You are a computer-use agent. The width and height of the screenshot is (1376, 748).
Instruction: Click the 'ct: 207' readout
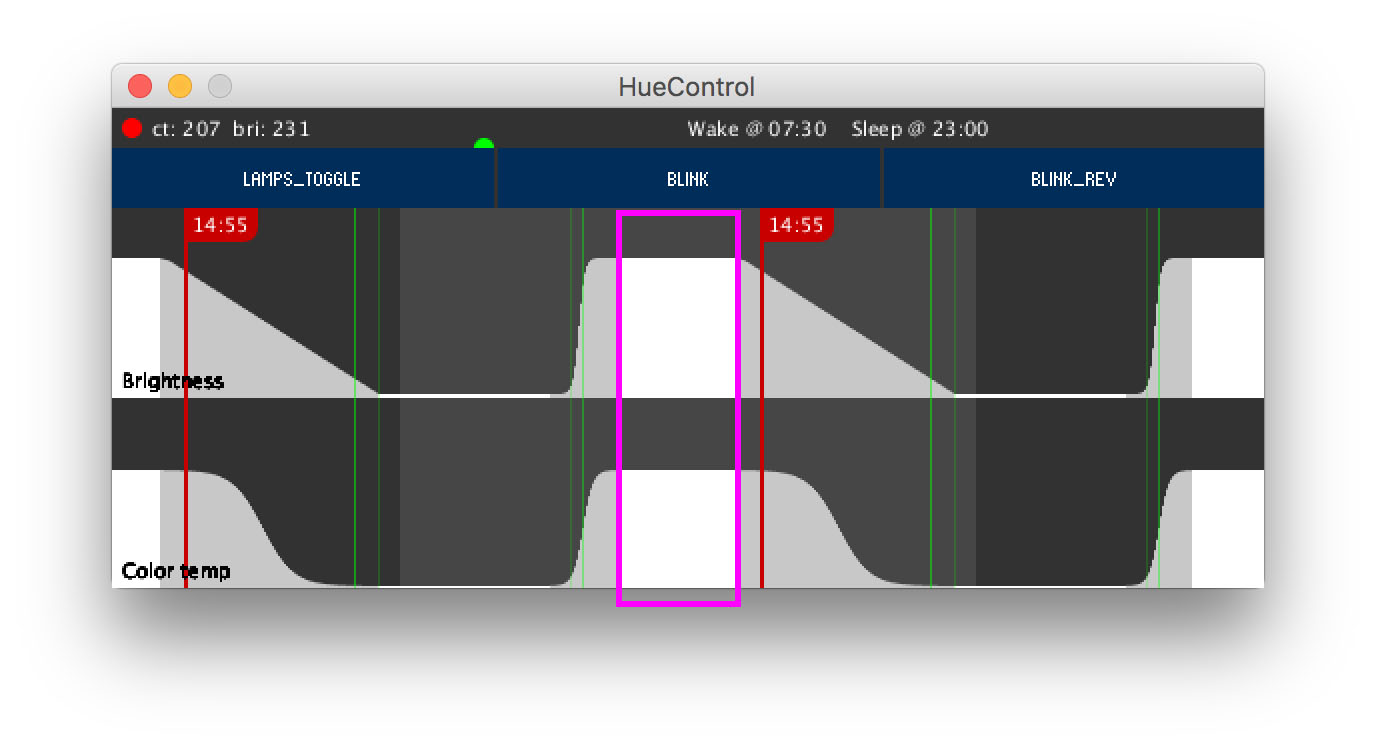(186, 129)
